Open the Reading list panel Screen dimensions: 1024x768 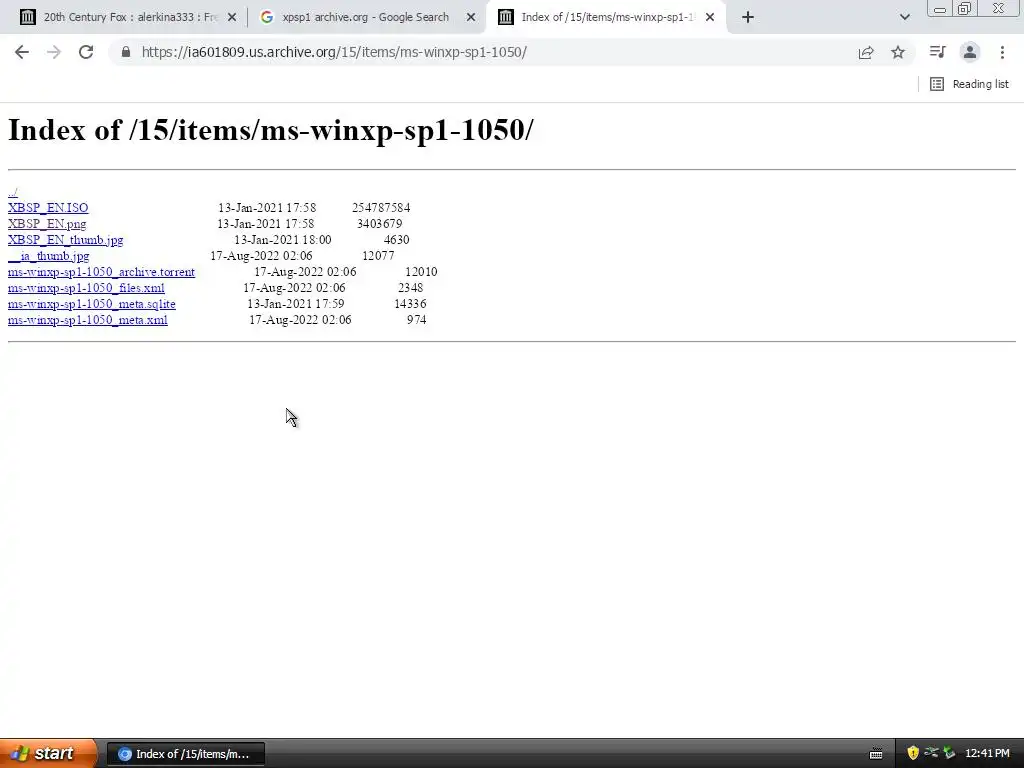(x=969, y=84)
